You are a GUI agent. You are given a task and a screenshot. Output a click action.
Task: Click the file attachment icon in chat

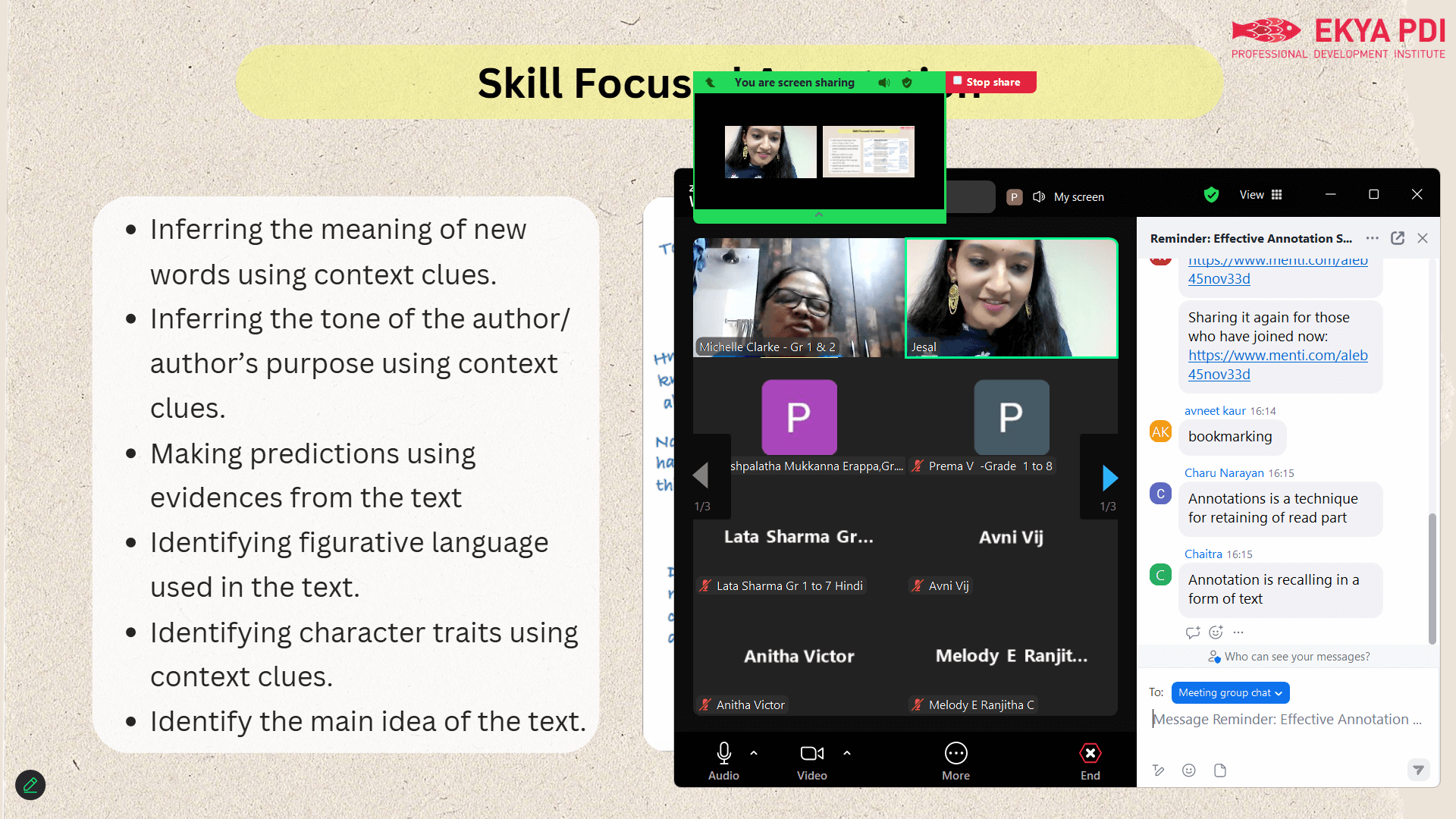[1221, 770]
